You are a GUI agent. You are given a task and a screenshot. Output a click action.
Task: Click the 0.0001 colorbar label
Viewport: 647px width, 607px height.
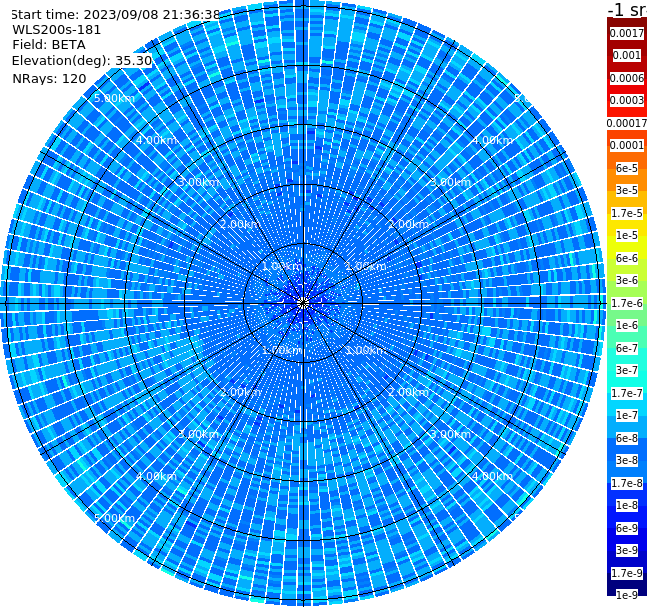coord(627,145)
